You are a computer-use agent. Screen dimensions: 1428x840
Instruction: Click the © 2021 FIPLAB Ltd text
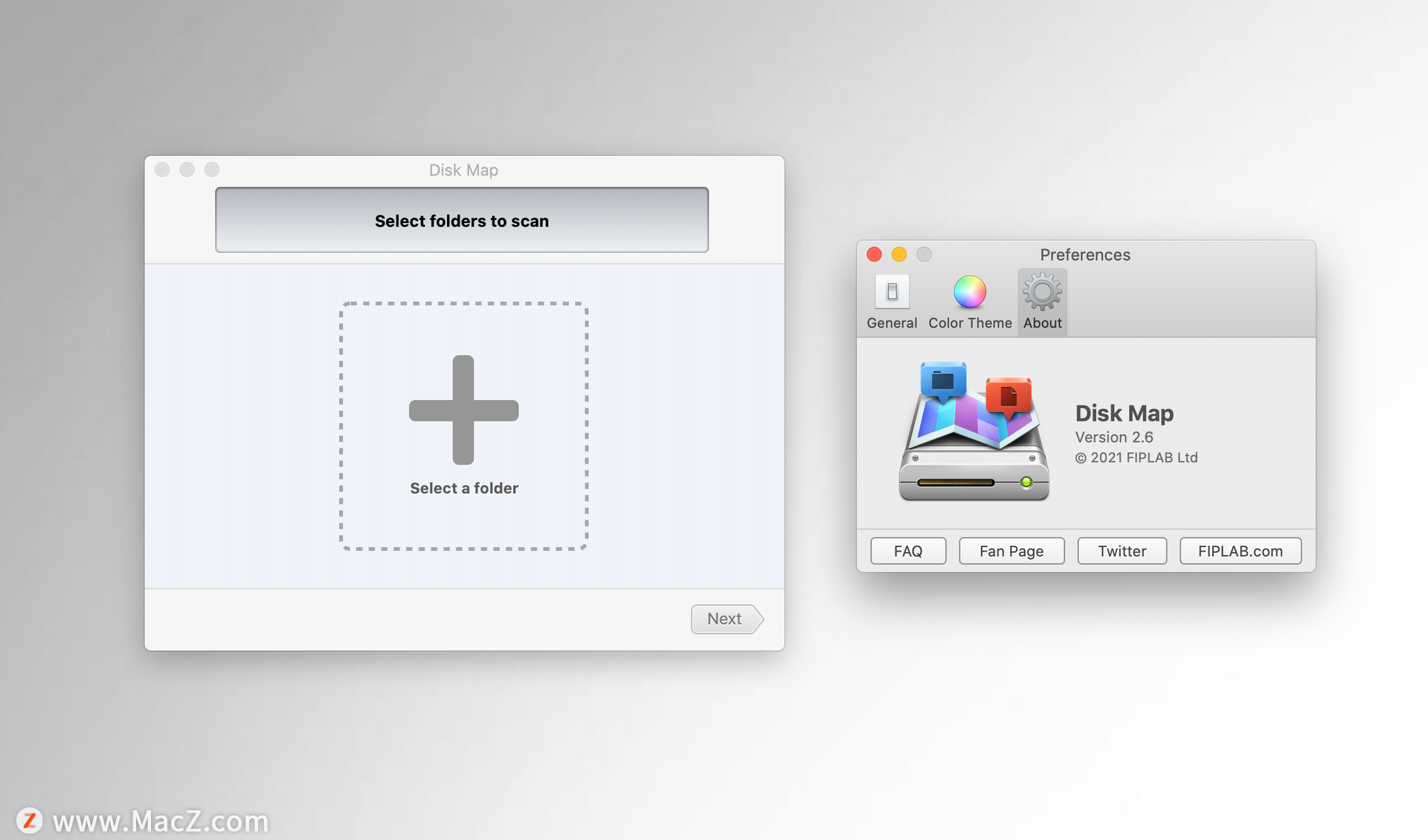[x=1136, y=458]
